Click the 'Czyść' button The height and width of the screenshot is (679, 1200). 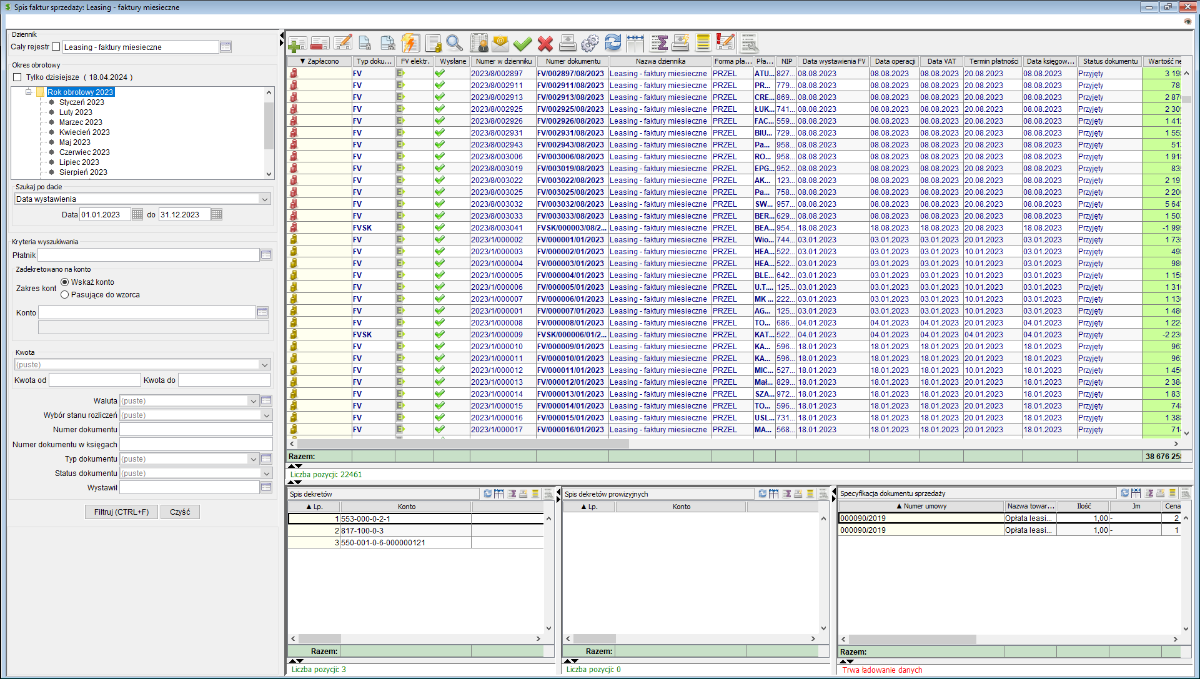coord(180,511)
